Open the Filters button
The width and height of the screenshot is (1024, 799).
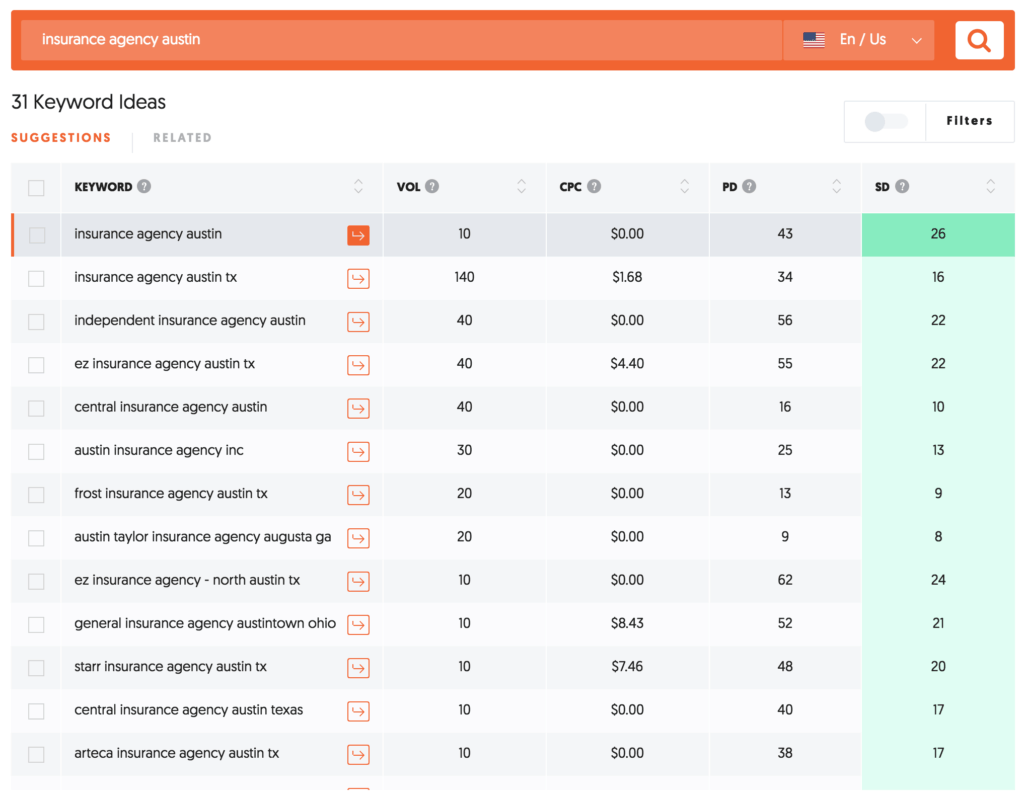[969, 121]
